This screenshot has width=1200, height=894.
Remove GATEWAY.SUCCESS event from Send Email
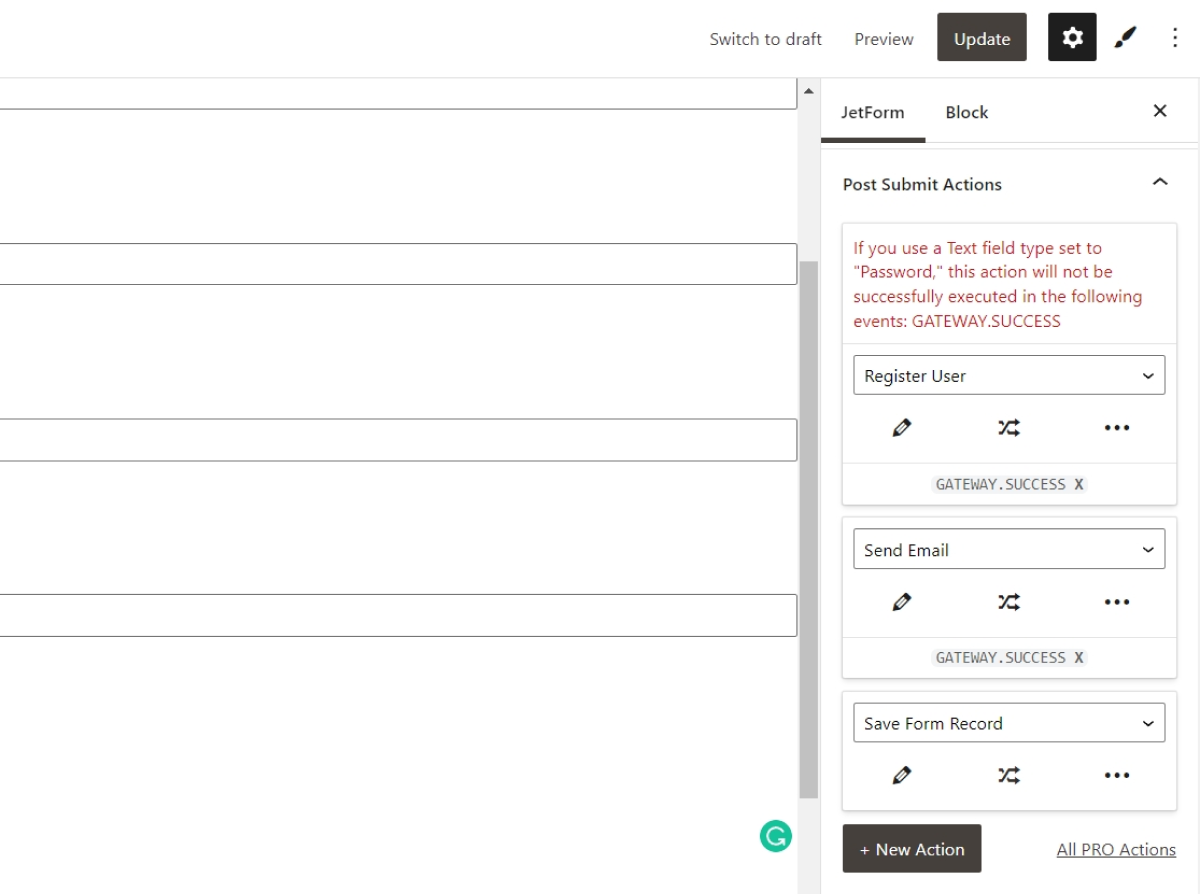(x=1079, y=658)
